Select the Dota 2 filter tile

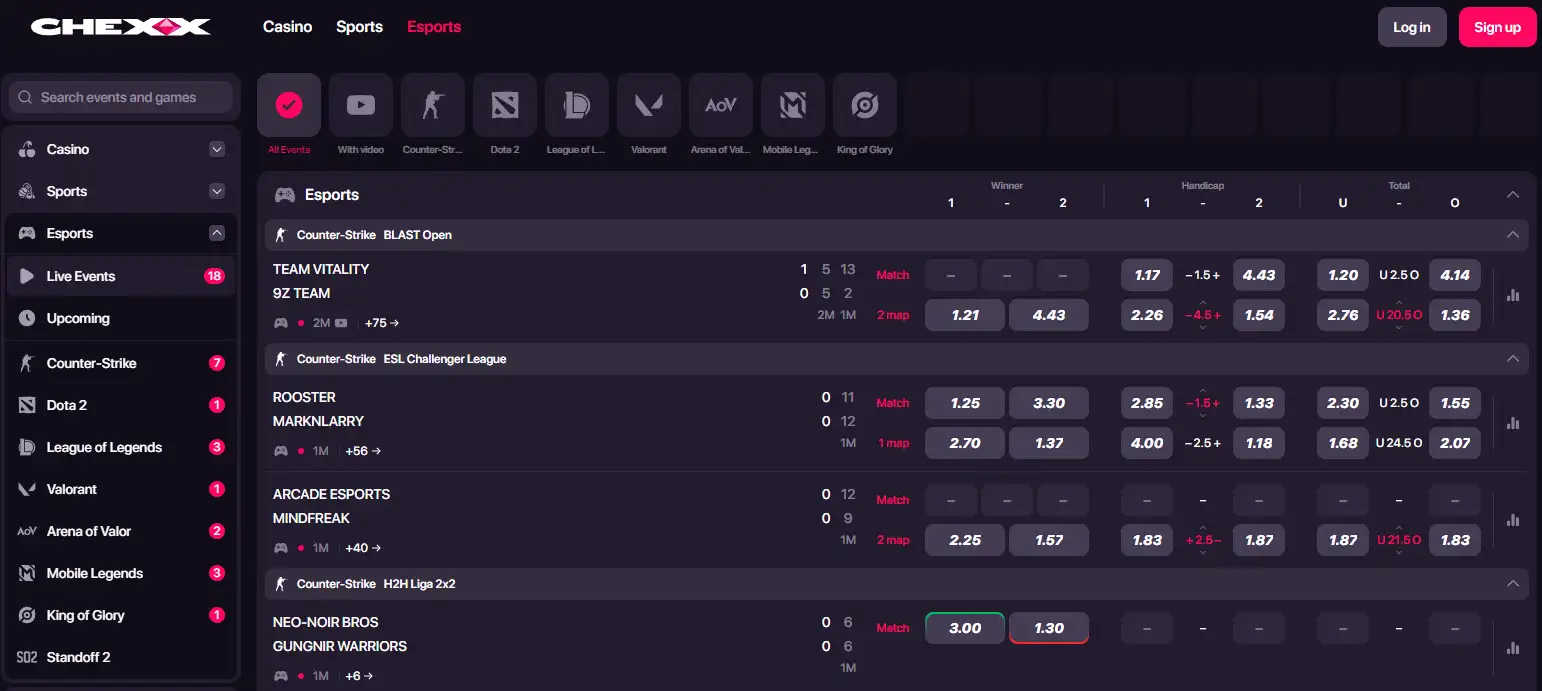[505, 105]
